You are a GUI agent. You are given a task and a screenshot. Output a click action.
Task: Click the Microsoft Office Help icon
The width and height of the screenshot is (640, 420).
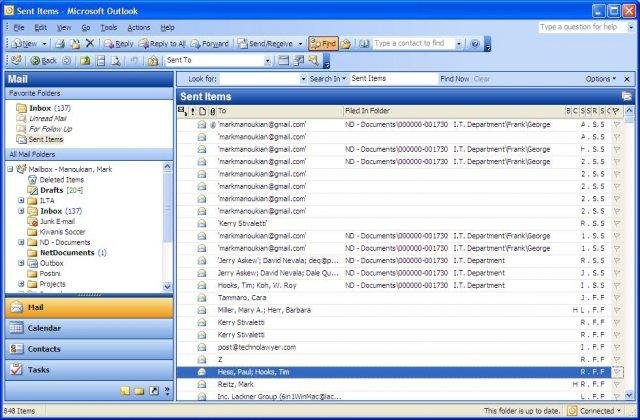[x=475, y=44]
